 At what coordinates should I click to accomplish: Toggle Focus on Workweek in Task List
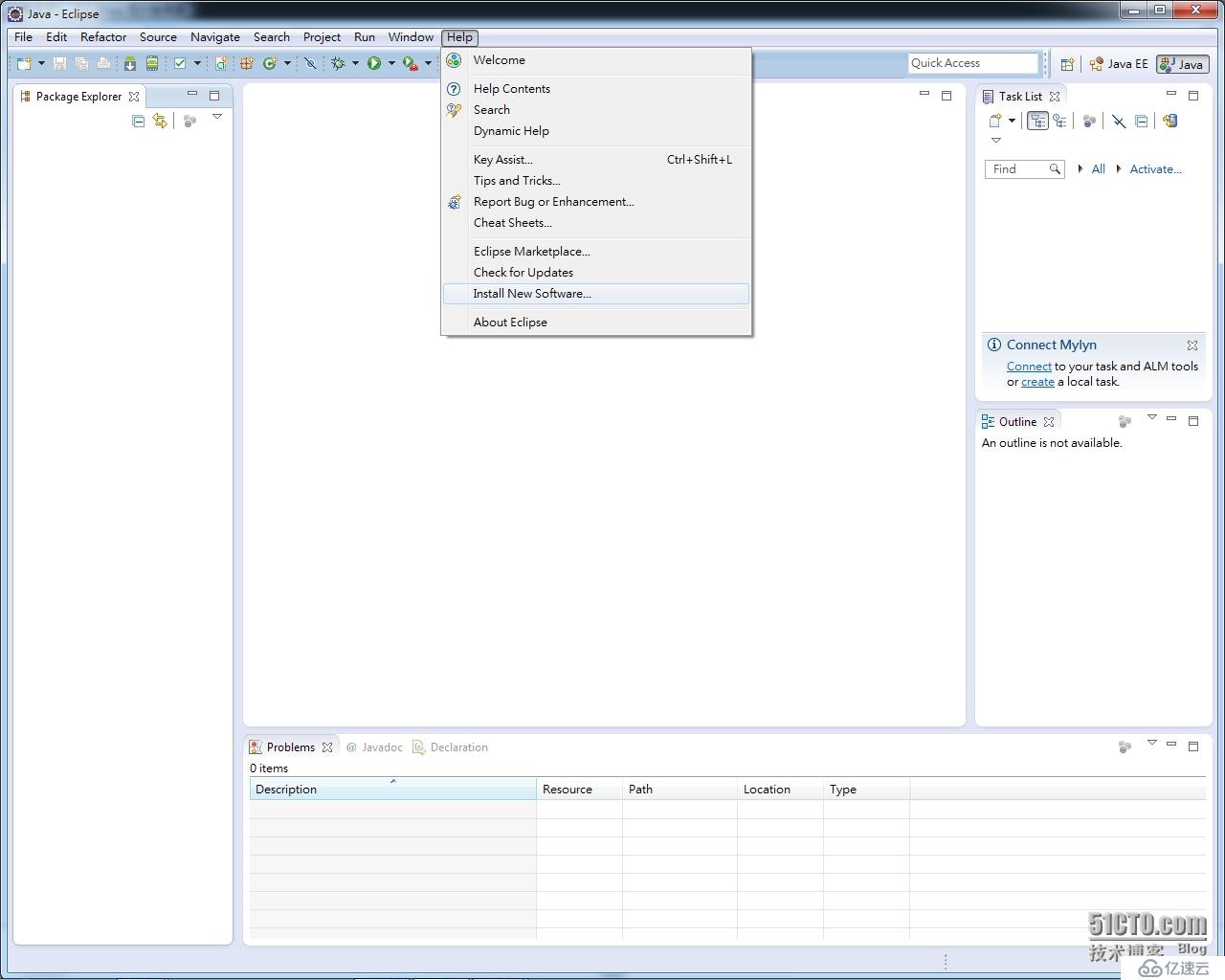[1089, 121]
